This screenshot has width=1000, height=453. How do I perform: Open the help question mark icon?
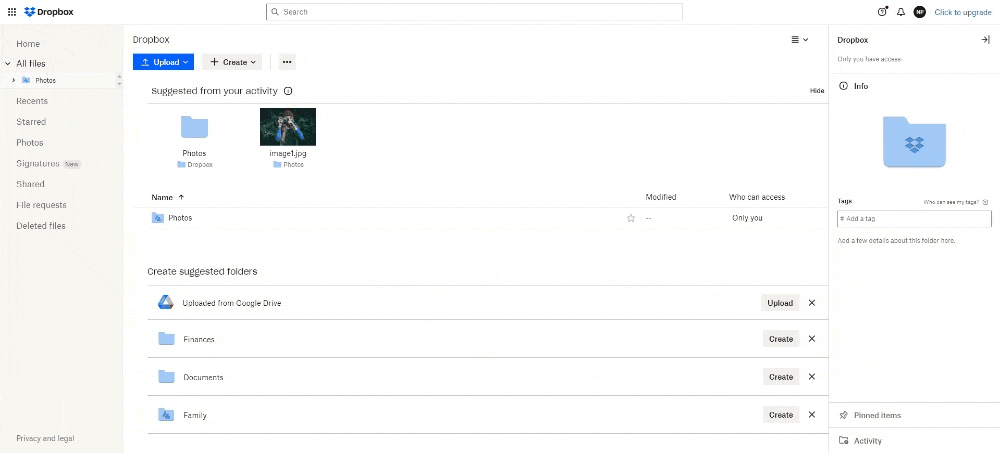882,12
